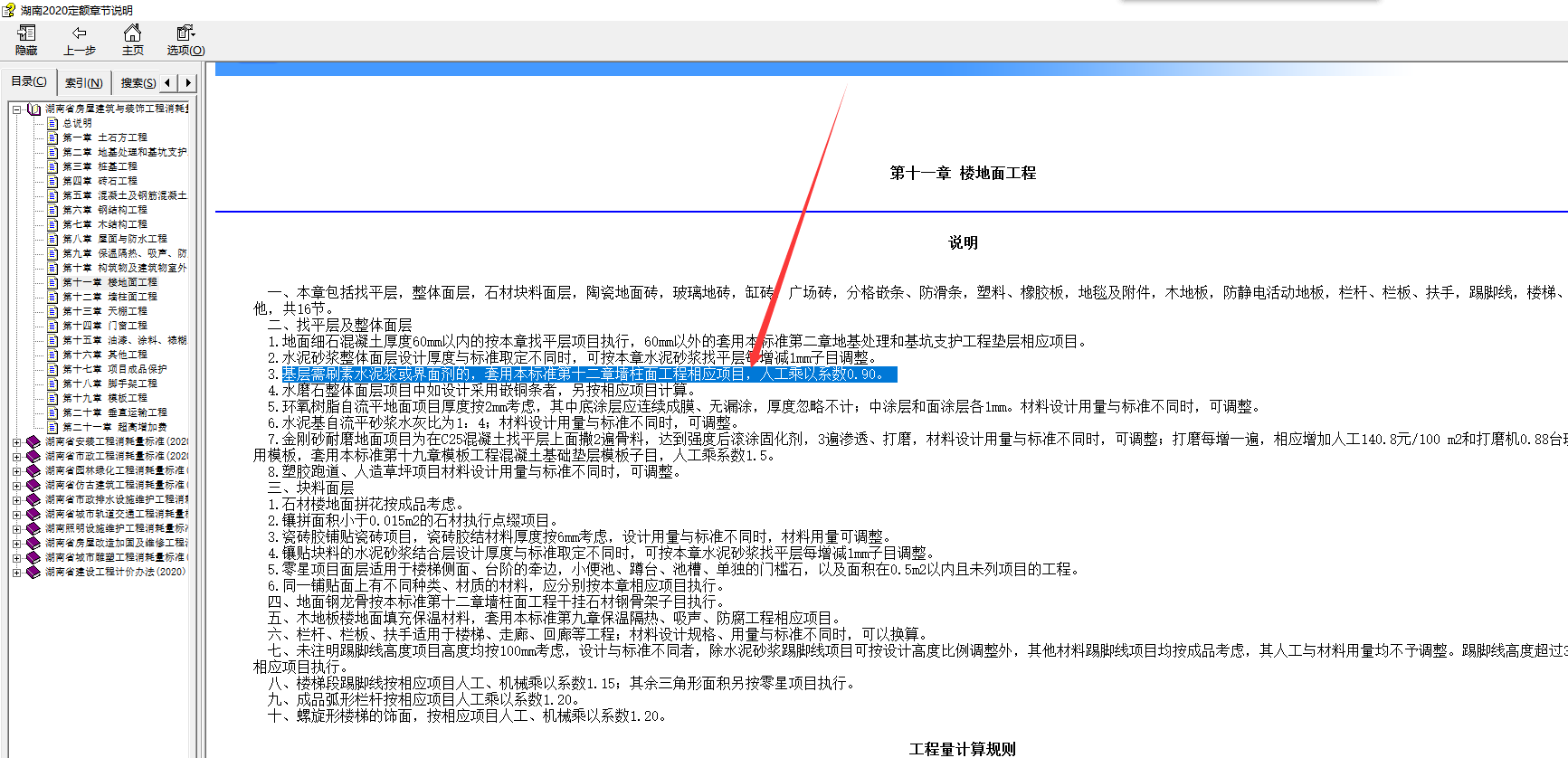
Task: Click the page icon beside 第八章 屋面与防水工程
Action: click(52, 239)
